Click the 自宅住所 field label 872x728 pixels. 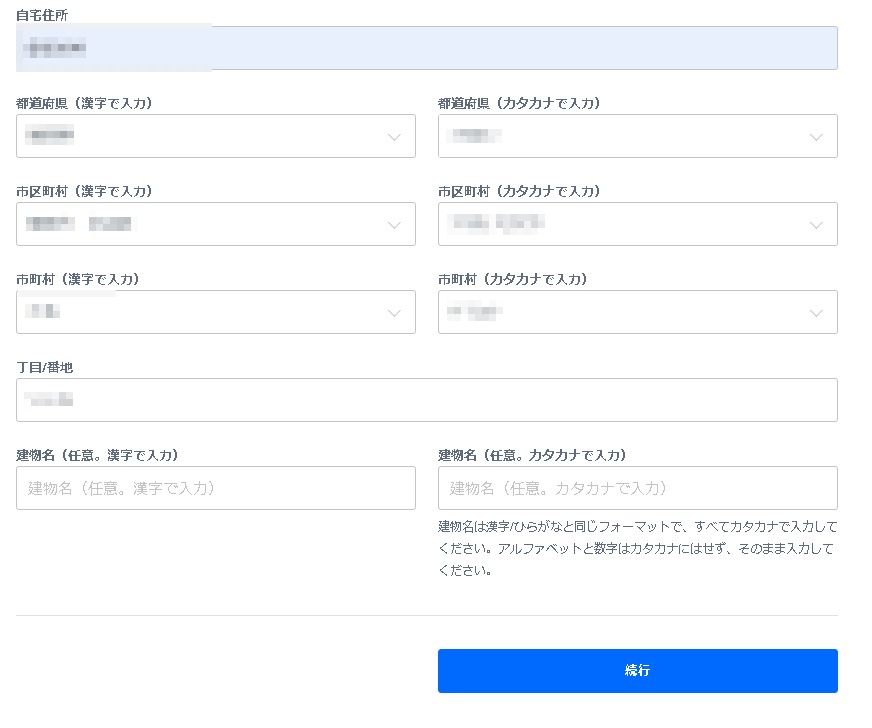click(42, 15)
